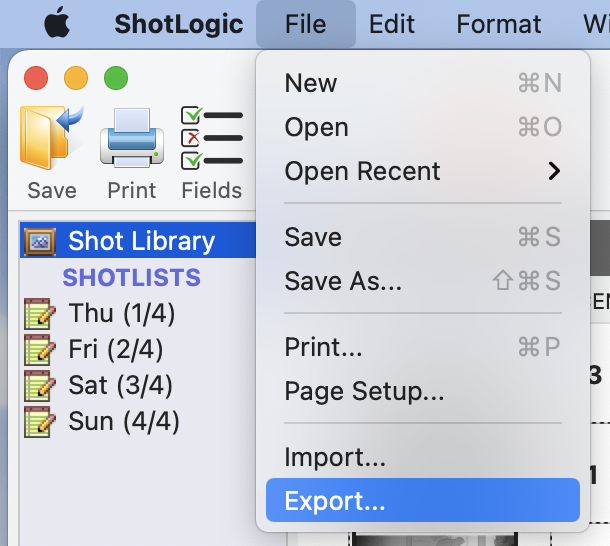
Task: Open the Fri (2/4) shotlist notepad icon
Action: [x=40, y=349]
